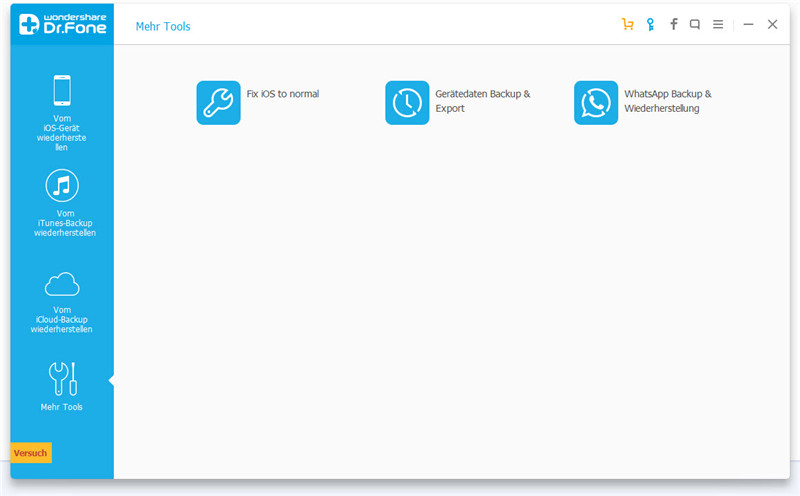Viewport: 800px width, 496px height.
Task: Click the Gerätedaten Backup & Export label
Action: tap(483, 101)
